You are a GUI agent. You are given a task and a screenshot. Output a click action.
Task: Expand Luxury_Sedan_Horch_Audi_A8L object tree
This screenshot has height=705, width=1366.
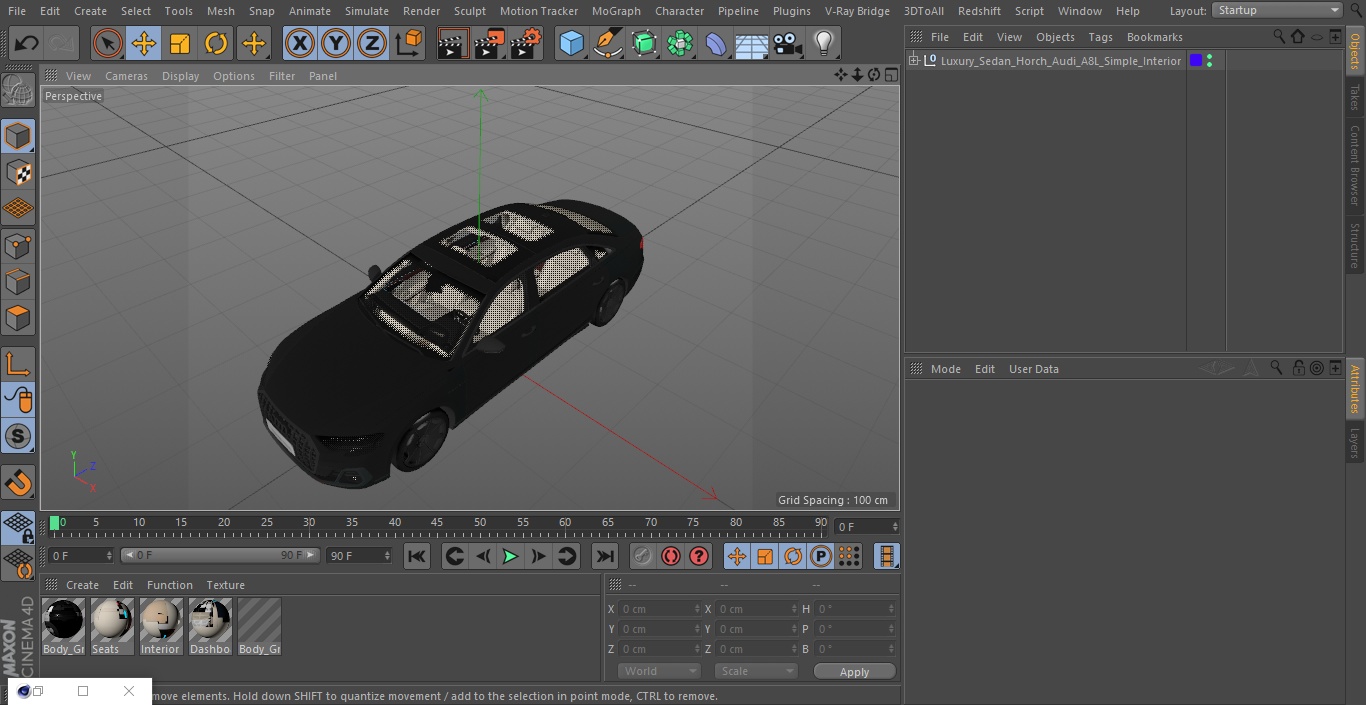point(914,61)
